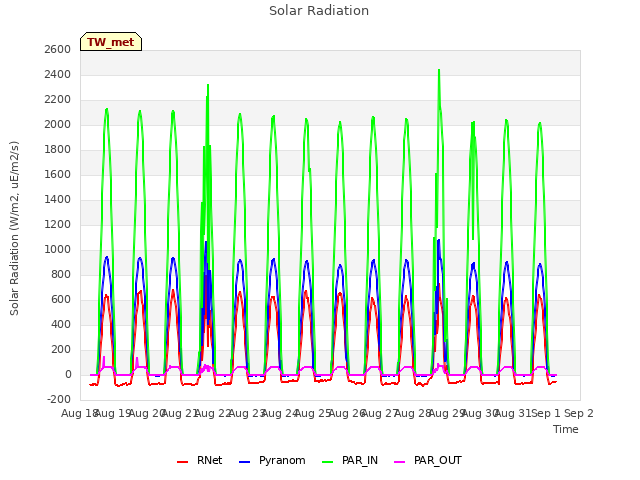The width and height of the screenshot is (640, 480).
Task: Click the blue Pyranom legend color marker
Action: click(x=244, y=462)
